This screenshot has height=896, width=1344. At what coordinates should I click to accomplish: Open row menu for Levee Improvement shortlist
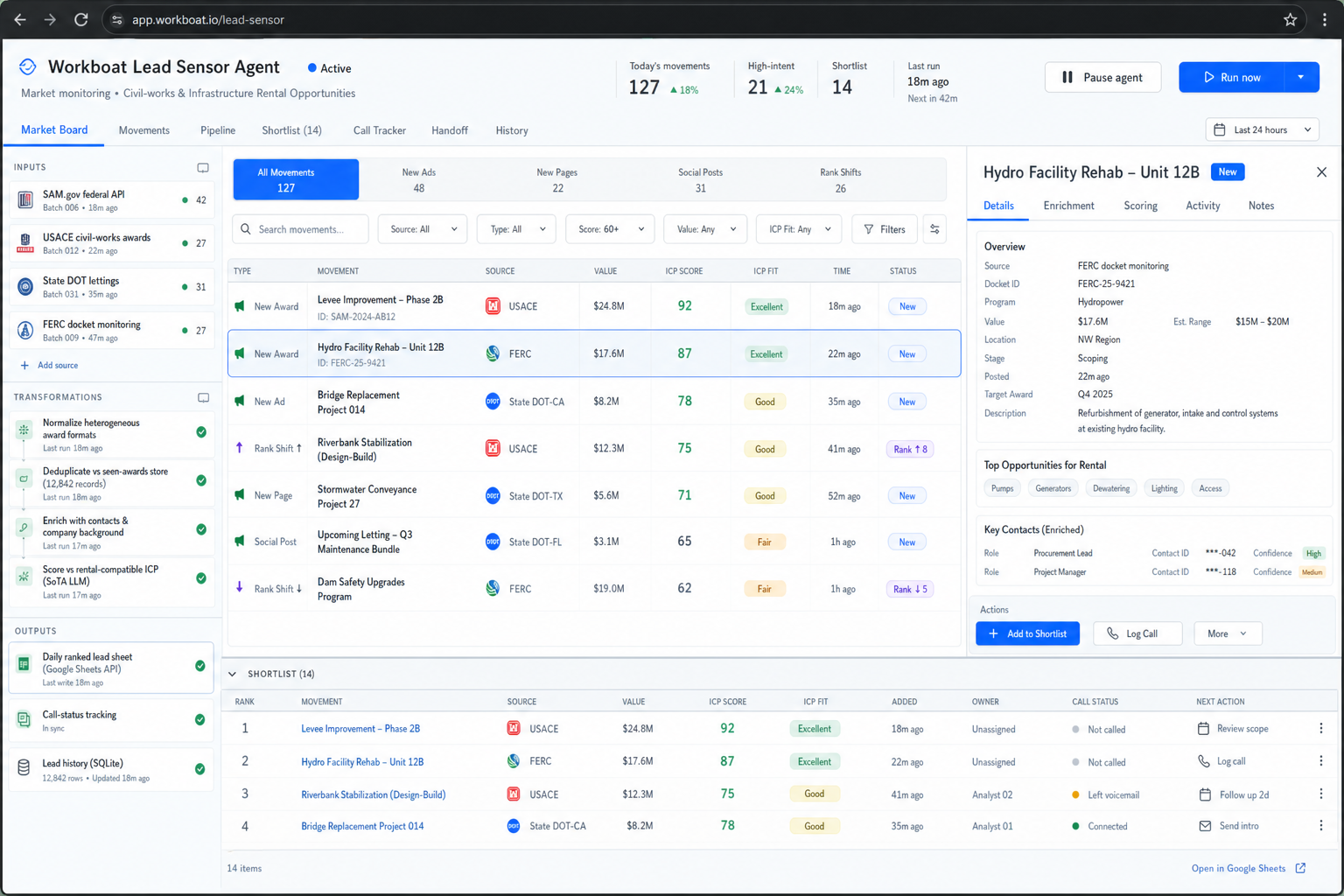1320,728
